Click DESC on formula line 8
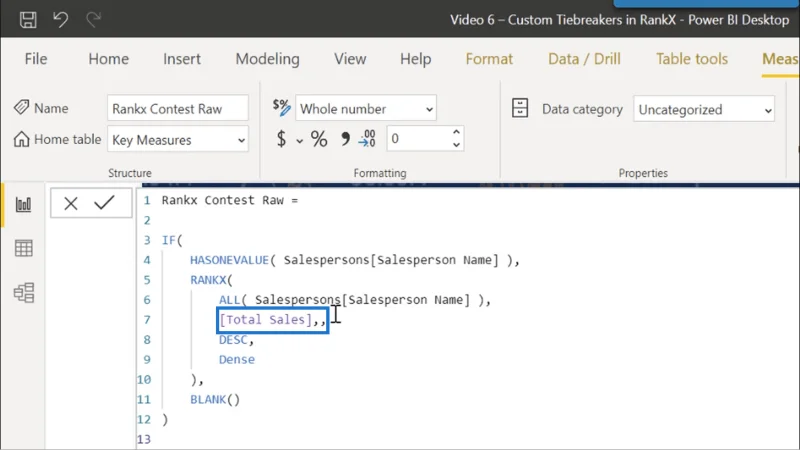 233,340
